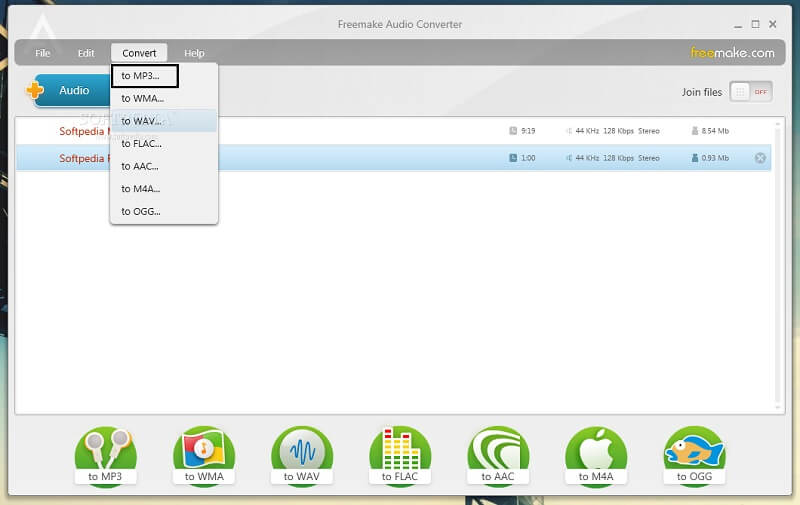Toggle the Join files switch

point(751,92)
